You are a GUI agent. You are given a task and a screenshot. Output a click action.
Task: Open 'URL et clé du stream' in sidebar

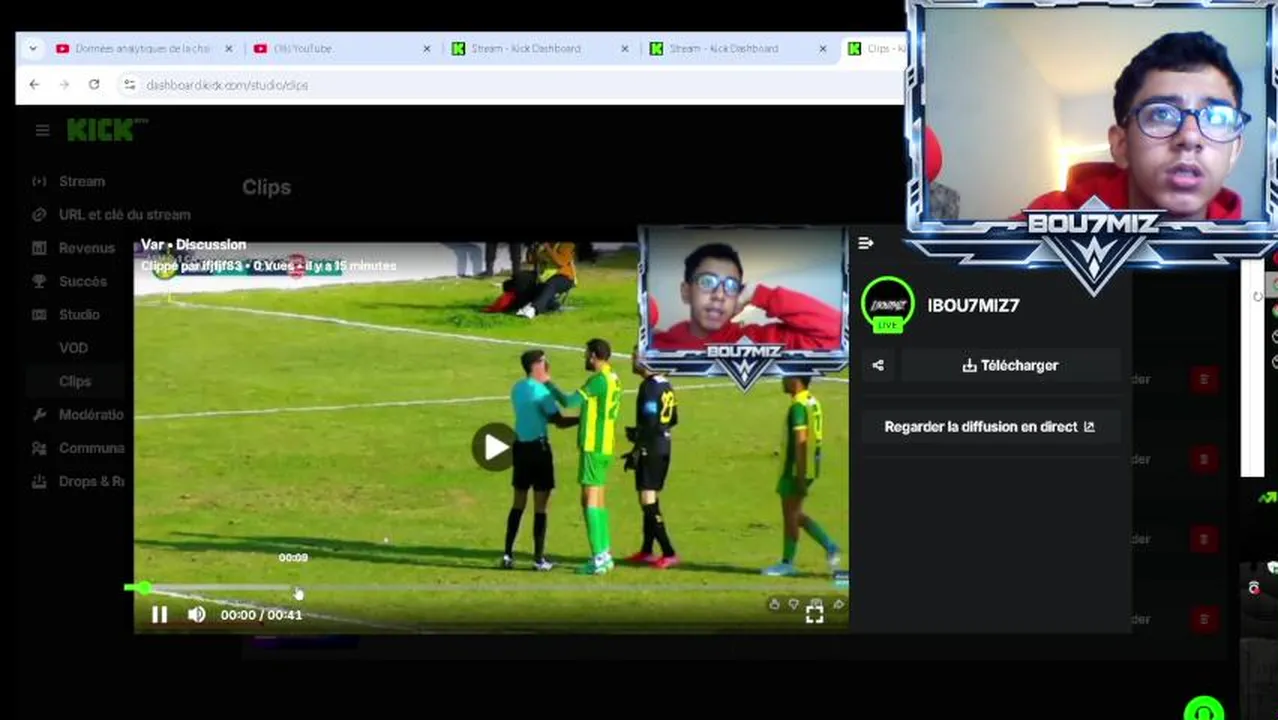coord(124,214)
